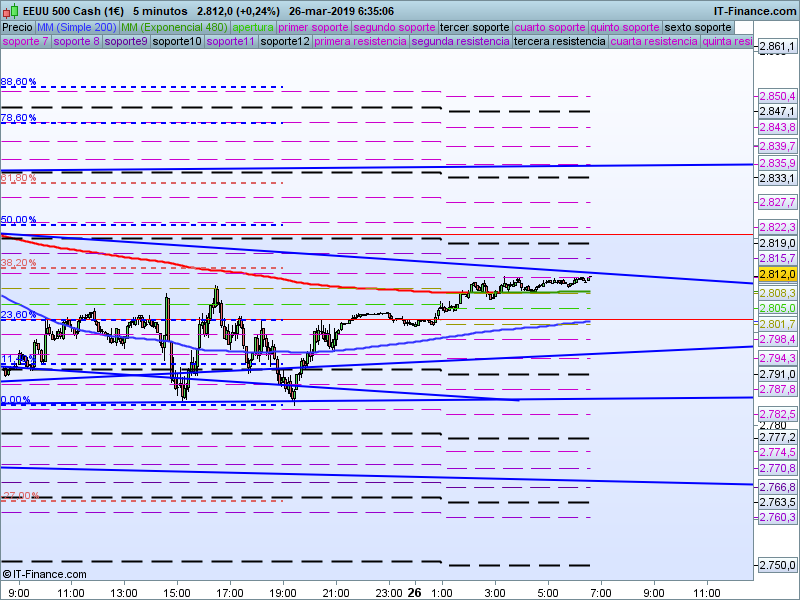Click the 2.770,8 price axis label
The height and width of the screenshot is (600, 800).
pyautogui.click(x=777, y=468)
